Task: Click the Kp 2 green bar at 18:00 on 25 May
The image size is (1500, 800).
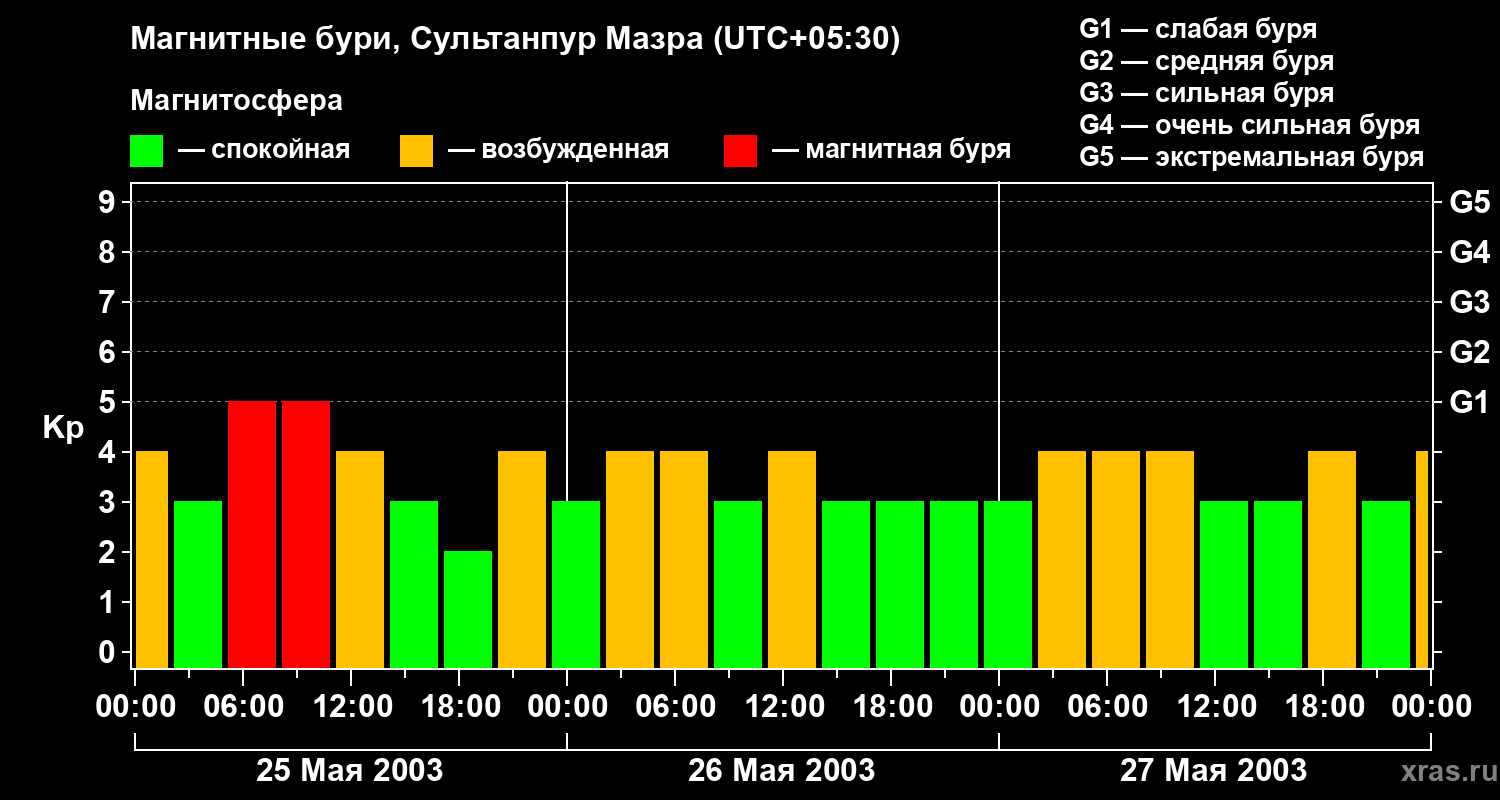Action: click(468, 610)
